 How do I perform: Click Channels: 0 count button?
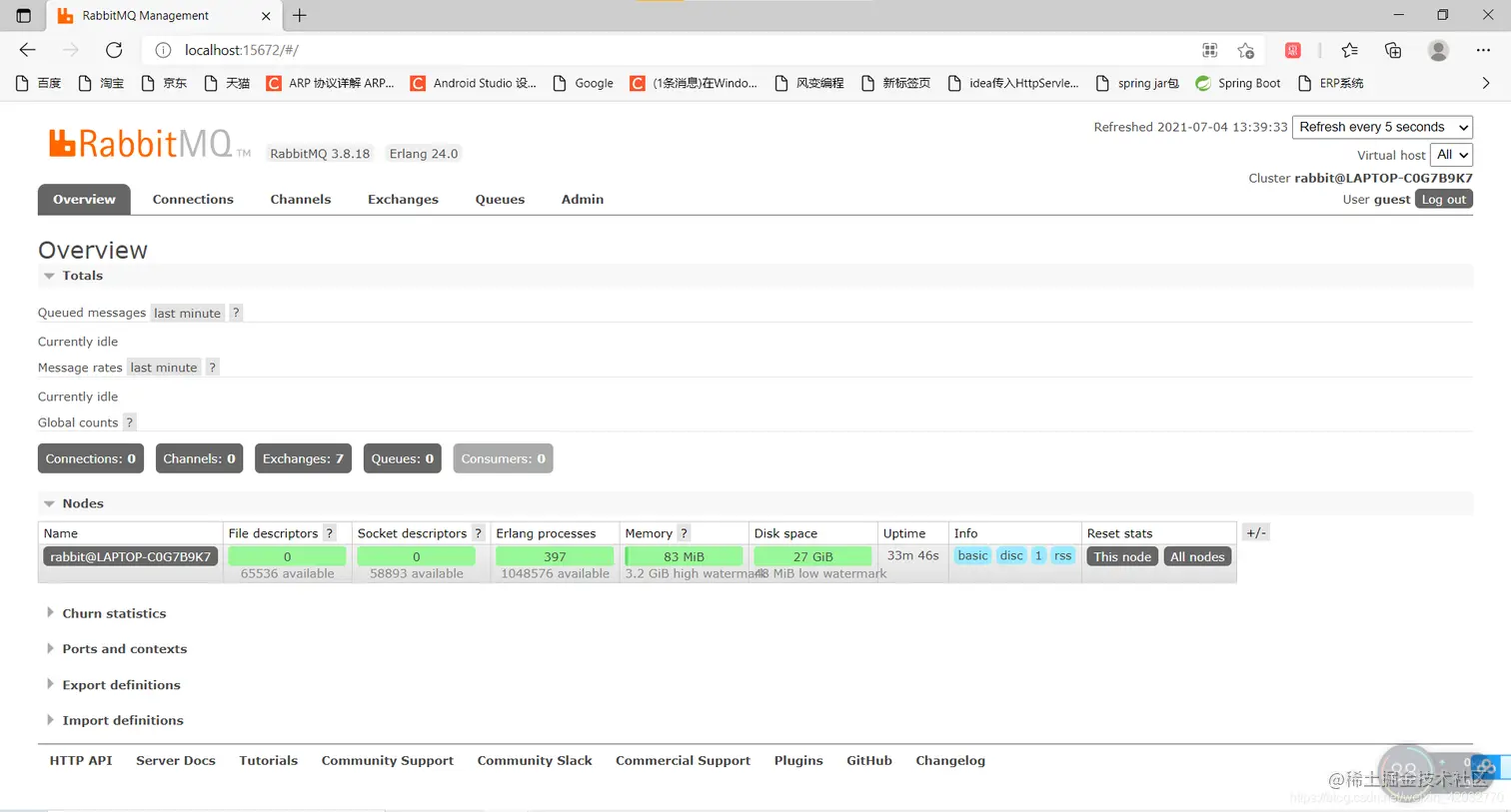[x=199, y=458]
